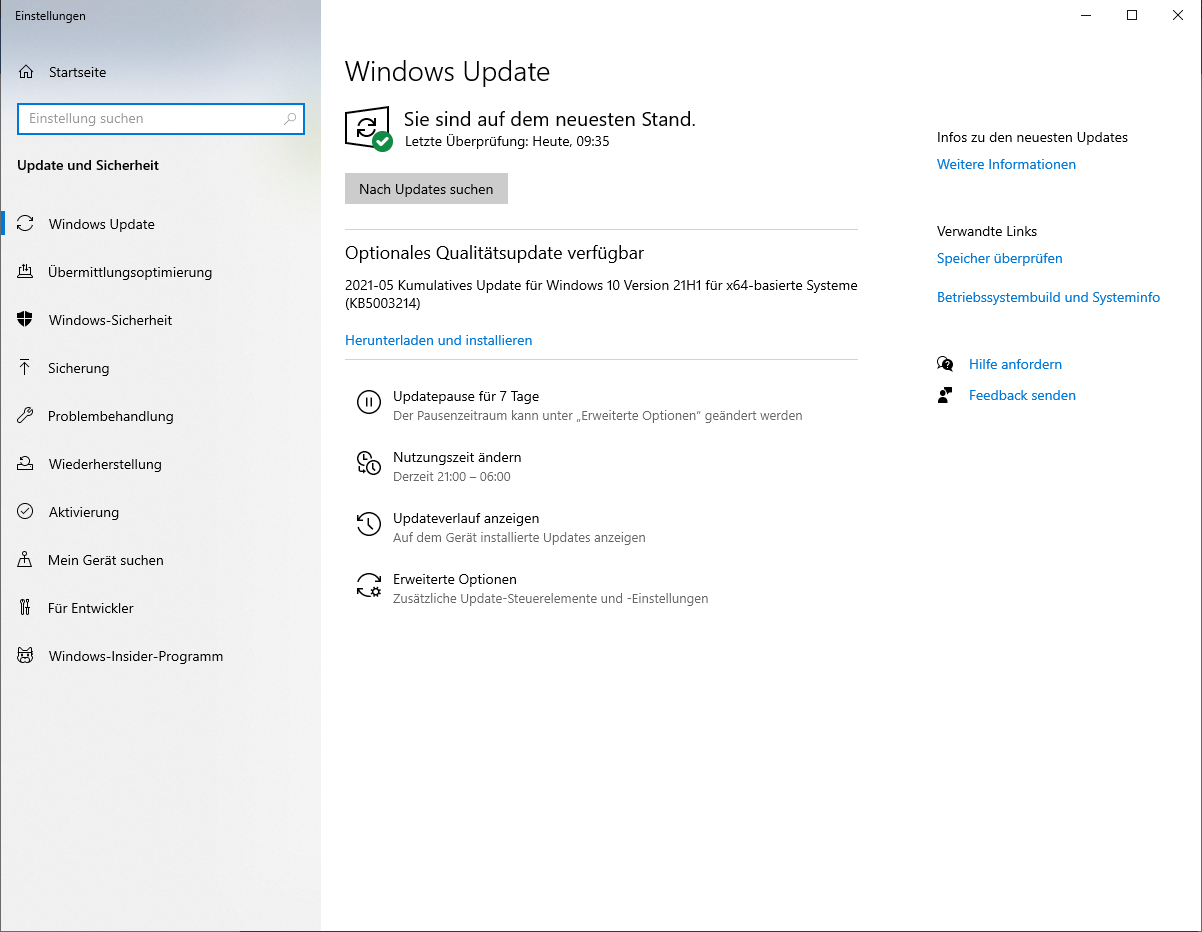
Task: Click the Derzeit 21:00 – 06:00 text
Action: click(452, 477)
